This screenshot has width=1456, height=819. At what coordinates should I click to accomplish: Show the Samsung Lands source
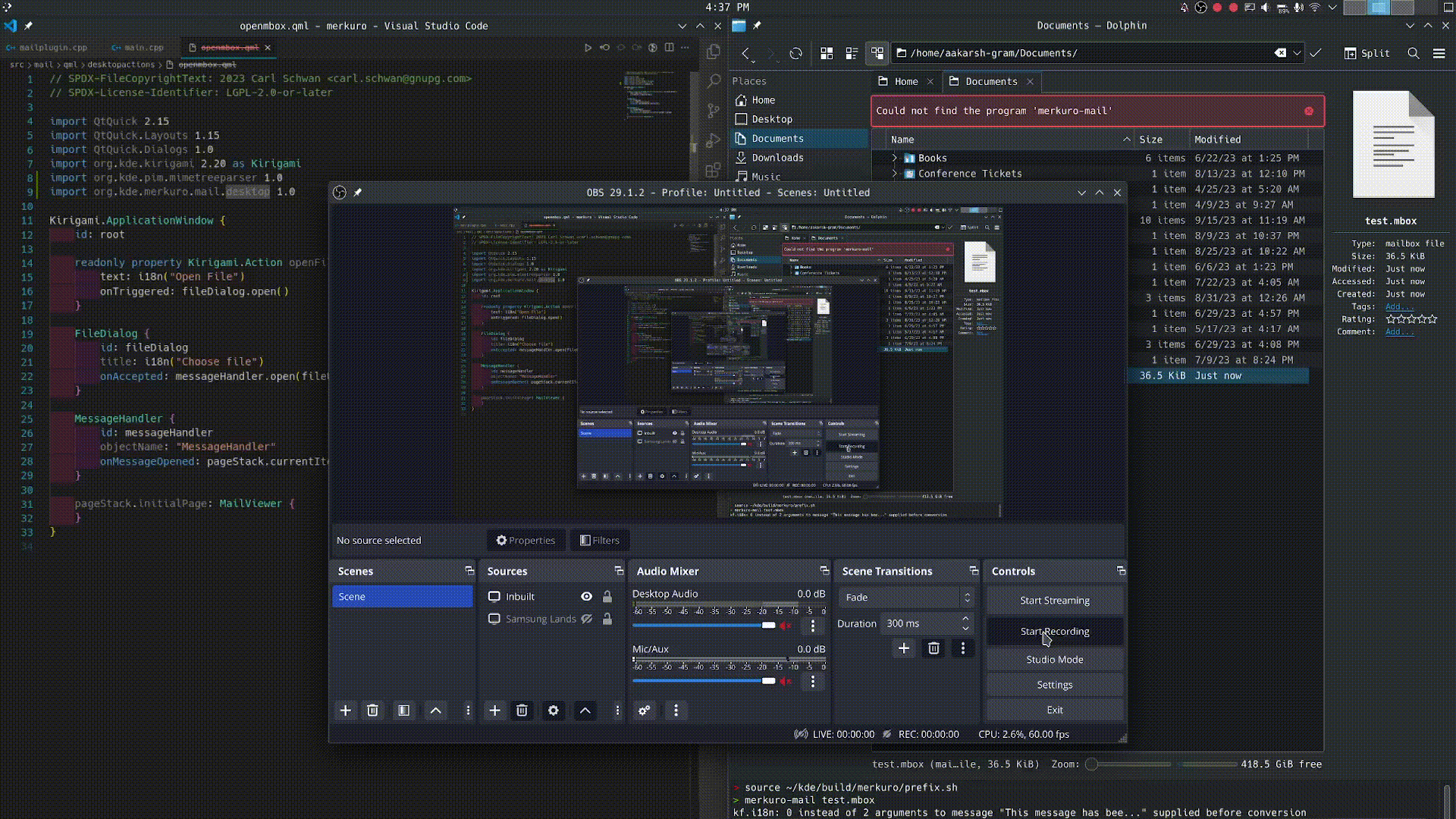[x=586, y=619]
